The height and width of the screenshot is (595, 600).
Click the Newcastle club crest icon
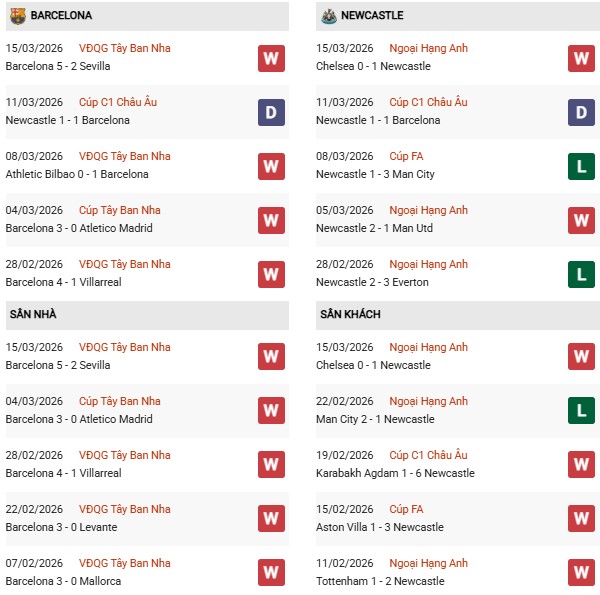tap(328, 16)
